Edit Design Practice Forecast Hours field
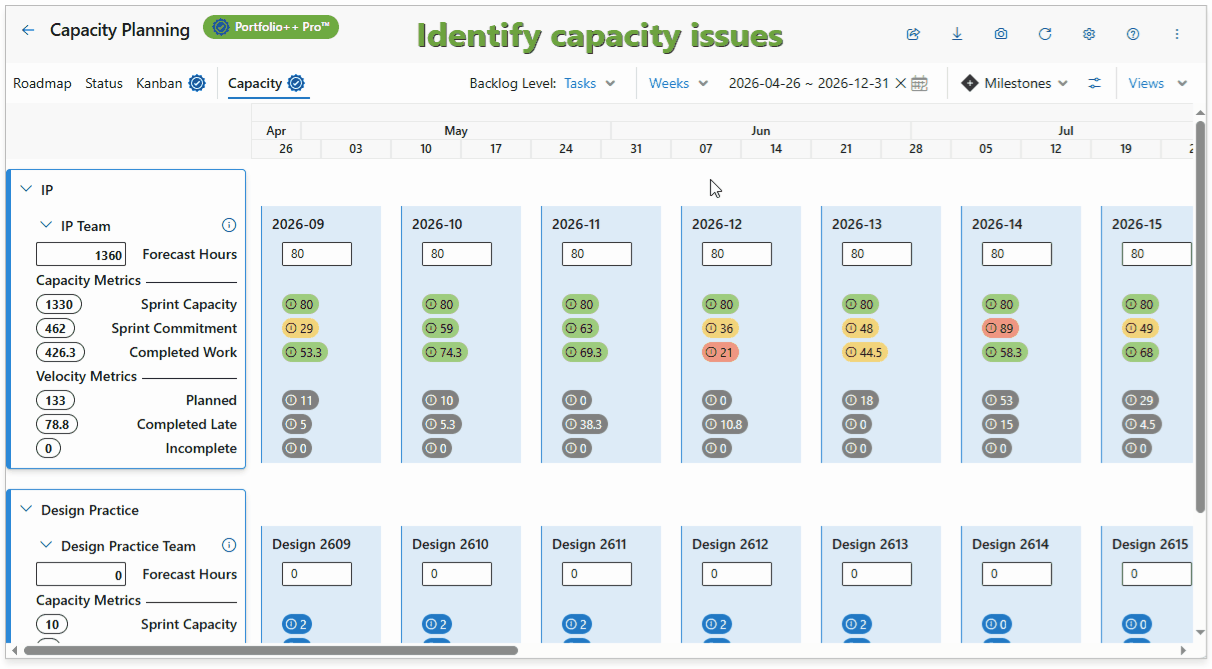The height and width of the screenshot is (669, 1212). (x=82, y=575)
